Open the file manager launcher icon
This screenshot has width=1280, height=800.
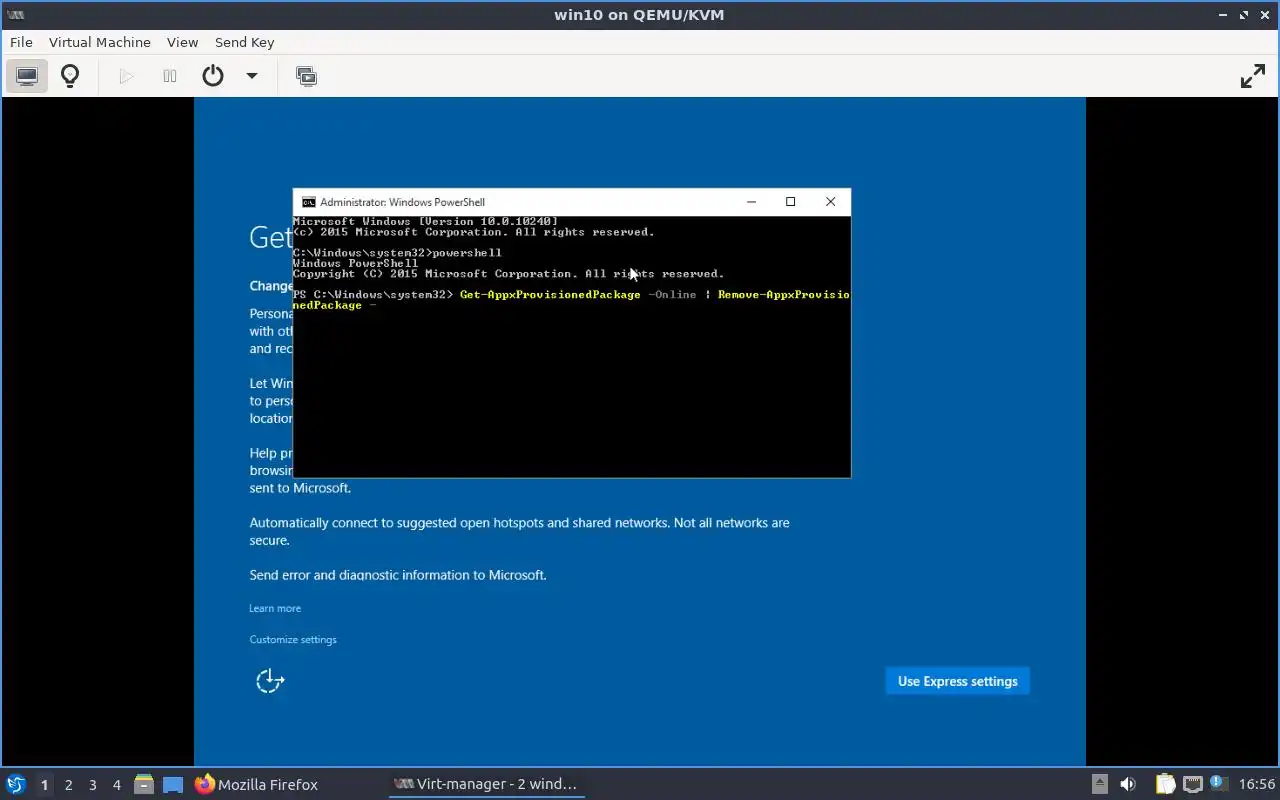tap(144, 784)
